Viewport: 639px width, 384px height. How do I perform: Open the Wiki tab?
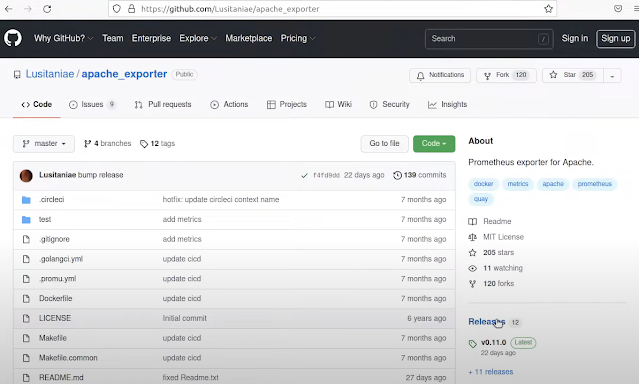[x=338, y=104]
